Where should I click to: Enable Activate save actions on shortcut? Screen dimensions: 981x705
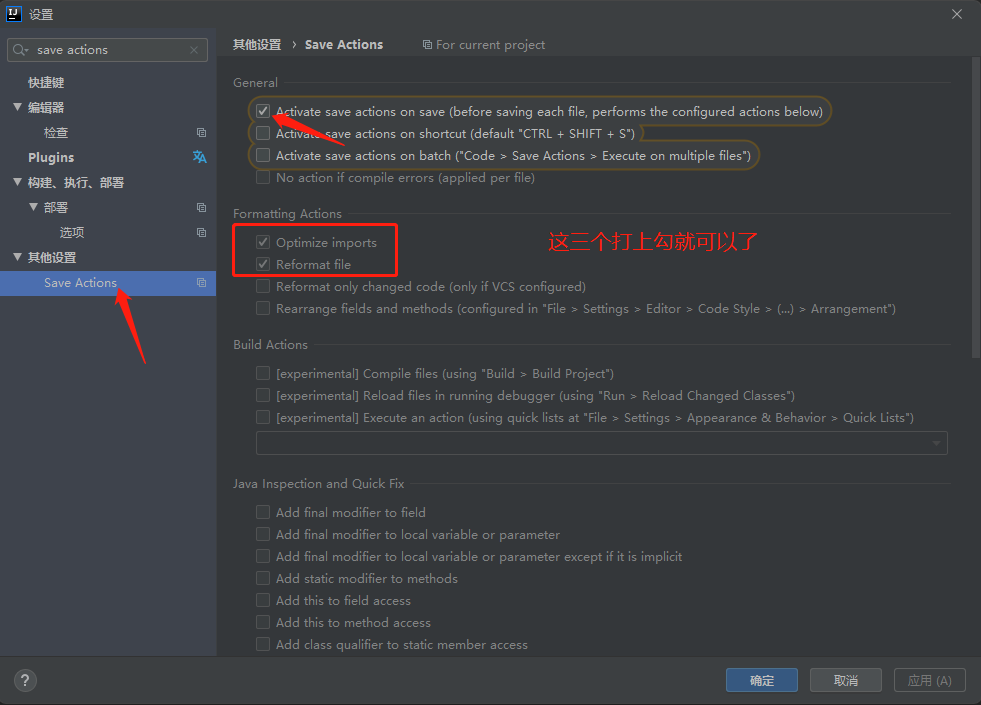pos(263,132)
